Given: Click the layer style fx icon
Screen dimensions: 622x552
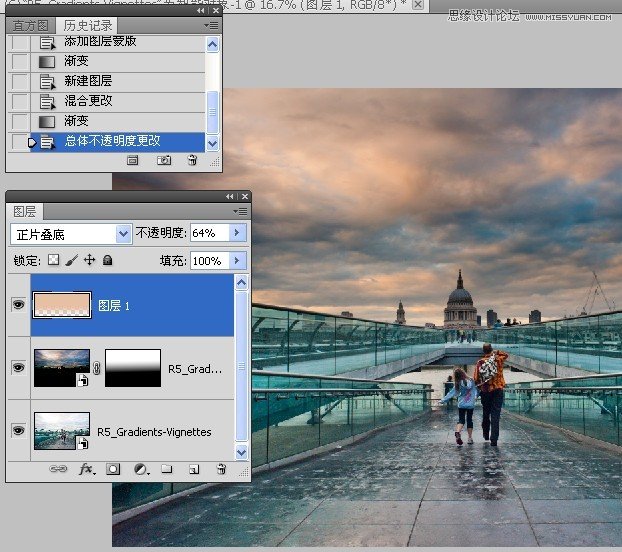Looking at the screenshot, I should [x=86, y=469].
